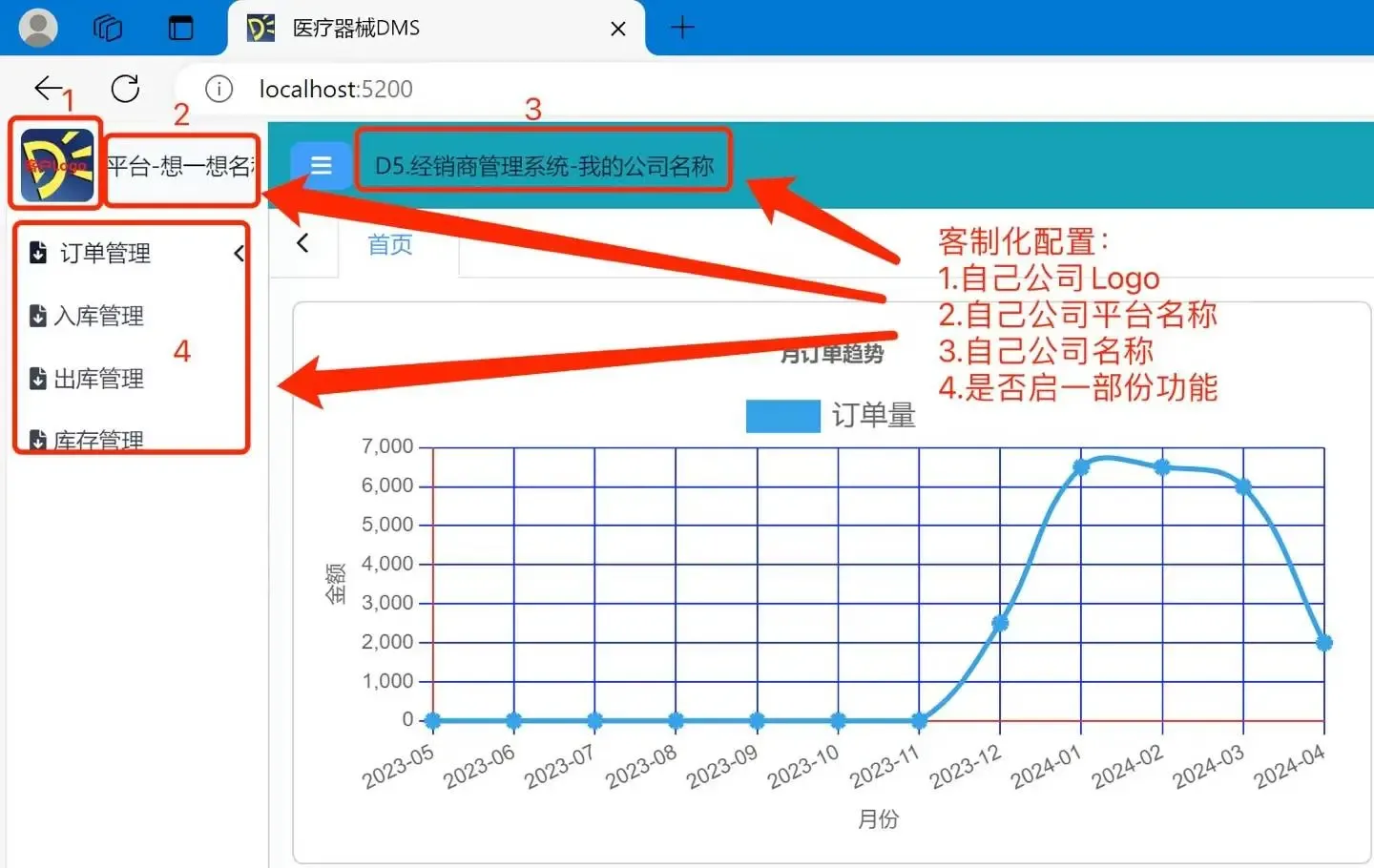Go back with the browser arrow
Viewport: 1374px width, 868px height.
48,89
